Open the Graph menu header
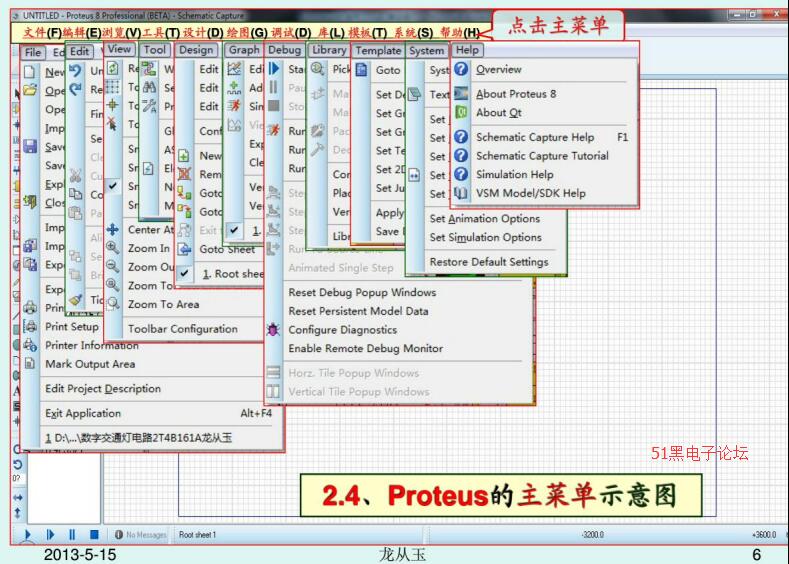The image size is (789, 564). tap(244, 50)
